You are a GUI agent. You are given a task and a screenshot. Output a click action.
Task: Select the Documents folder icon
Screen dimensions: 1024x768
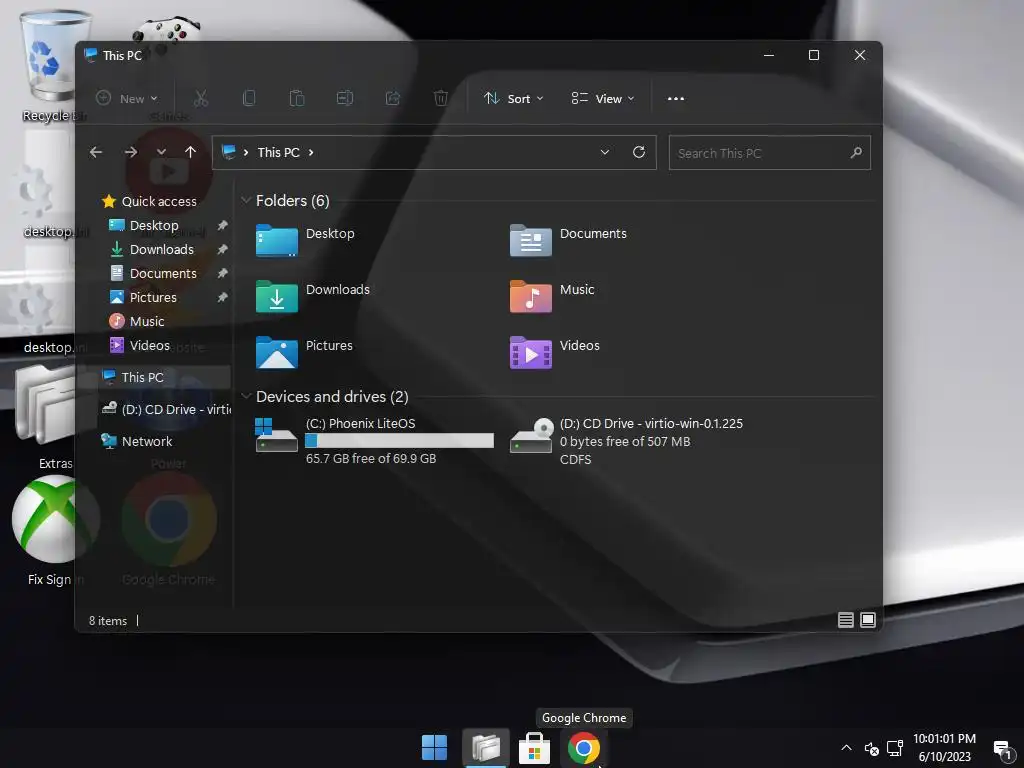click(x=530, y=240)
